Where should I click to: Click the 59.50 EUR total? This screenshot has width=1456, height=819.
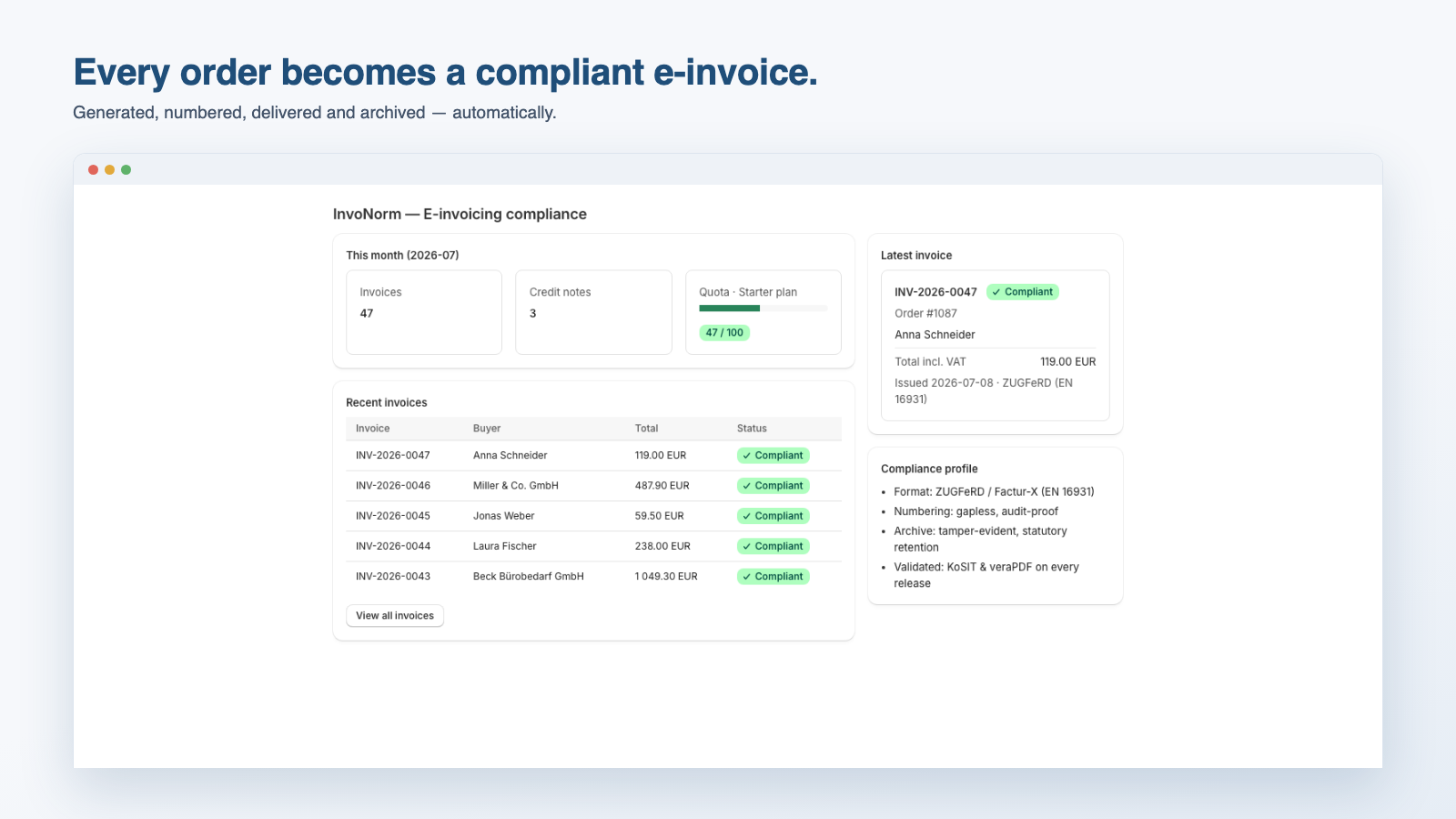click(660, 516)
